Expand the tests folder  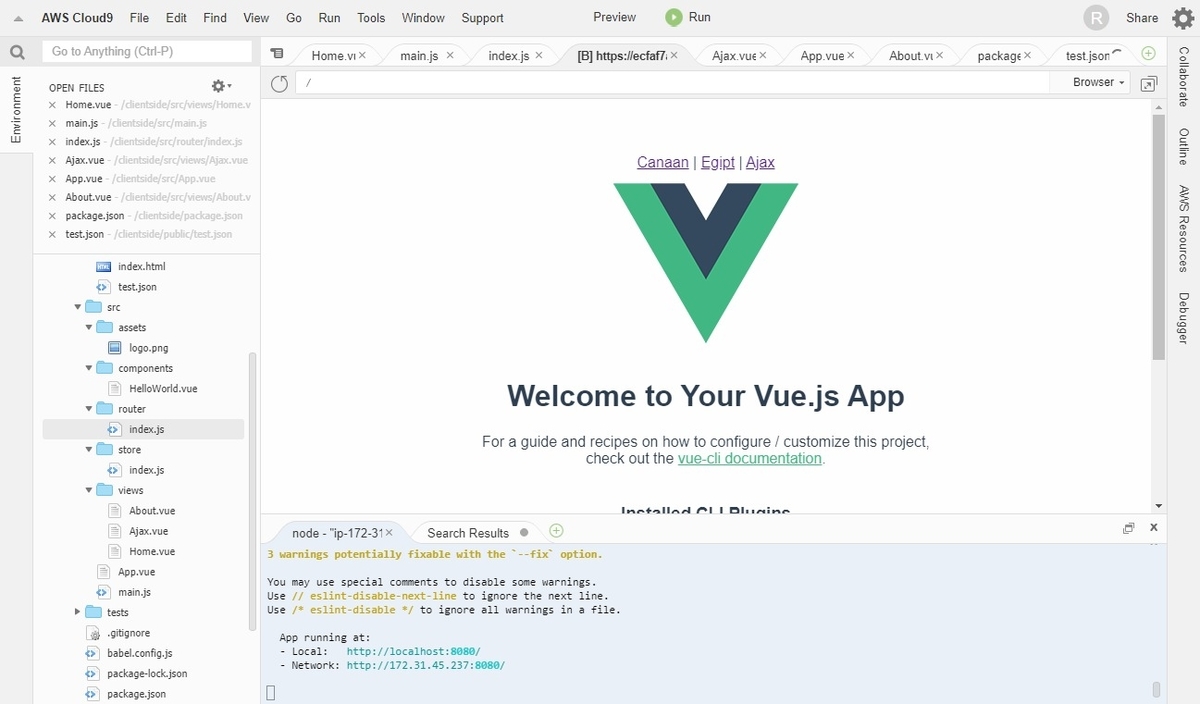pos(78,612)
